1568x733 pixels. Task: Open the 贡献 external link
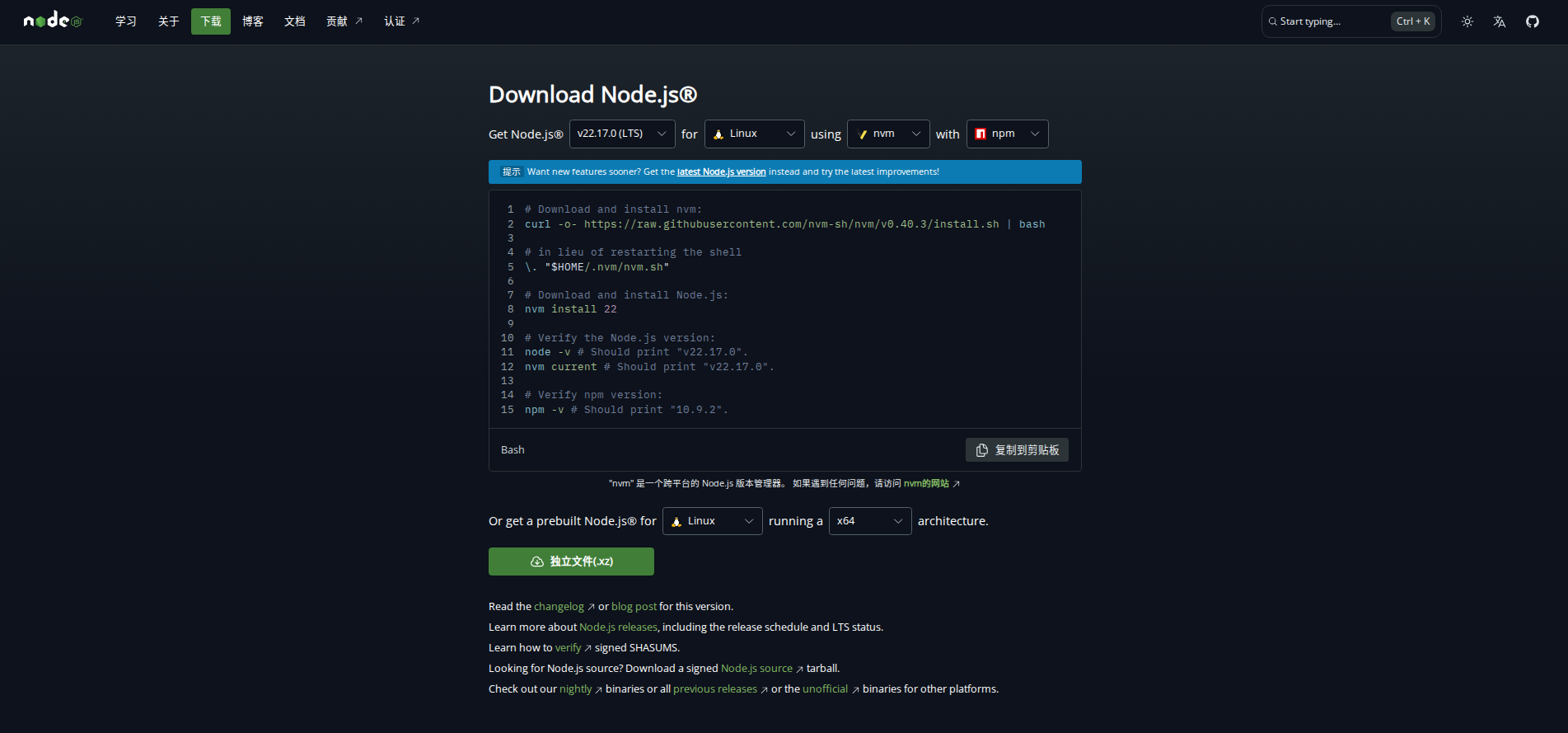click(344, 21)
